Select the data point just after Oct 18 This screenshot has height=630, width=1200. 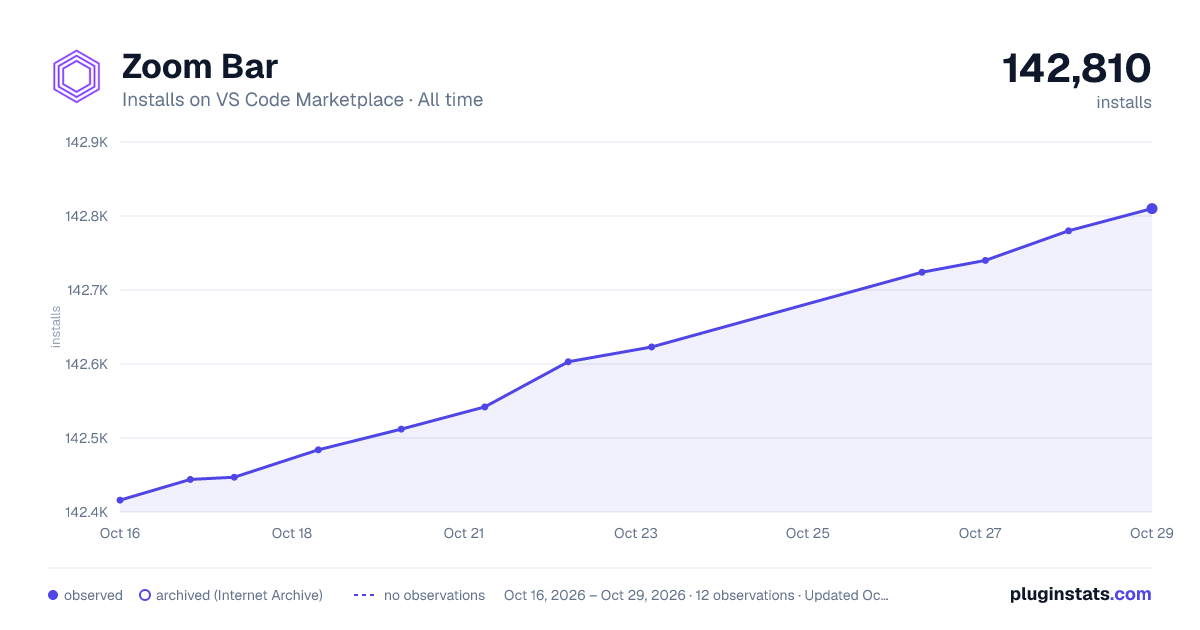click(x=318, y=450)
